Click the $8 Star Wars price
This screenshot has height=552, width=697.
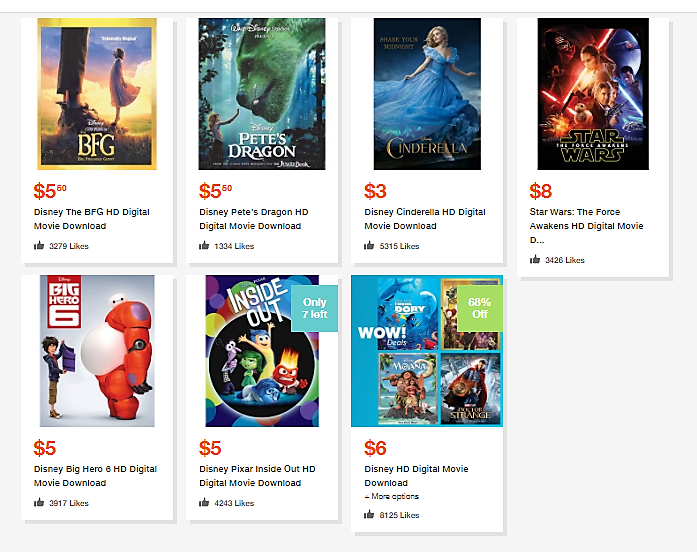coord(541,191)
